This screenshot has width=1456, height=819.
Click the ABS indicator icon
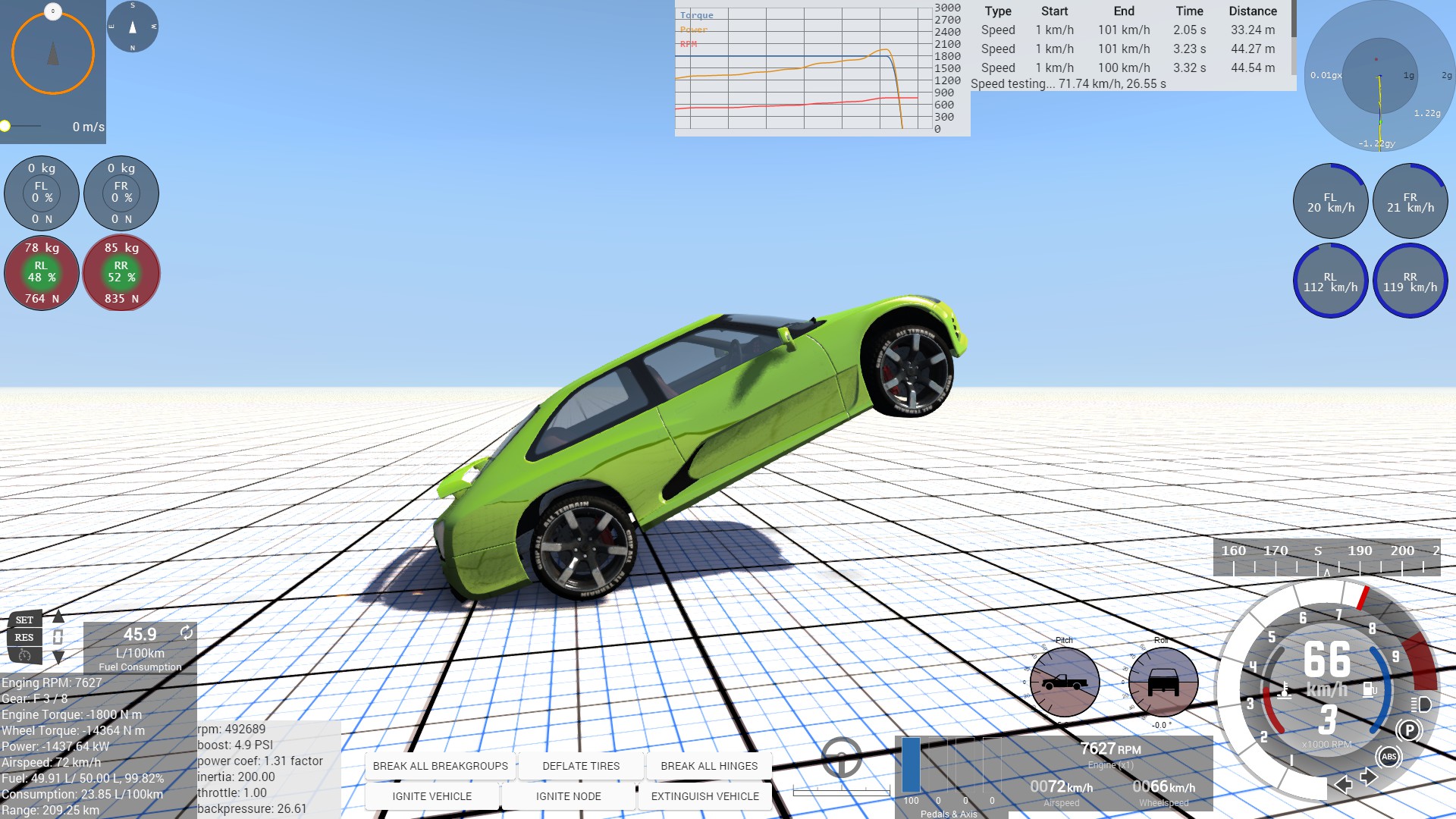1389,757
